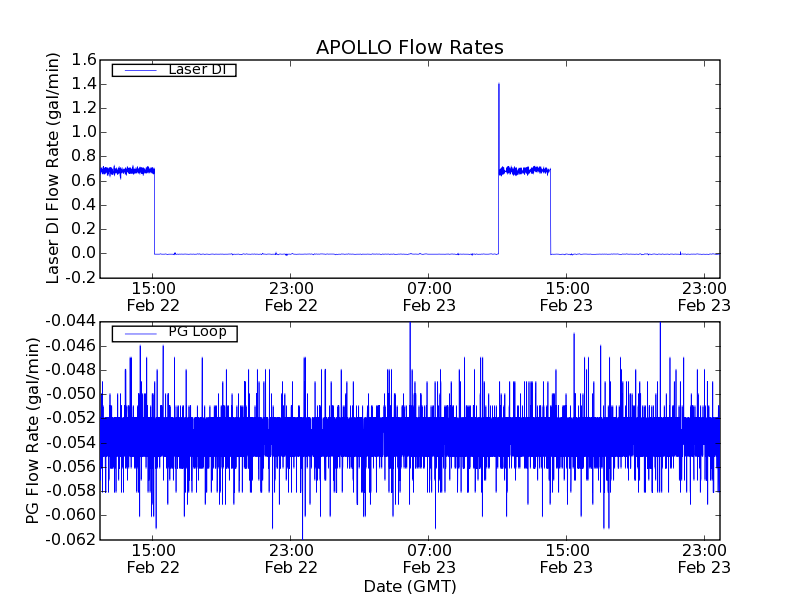Click the -0.044 tick on the PG axis

[71, 321]
